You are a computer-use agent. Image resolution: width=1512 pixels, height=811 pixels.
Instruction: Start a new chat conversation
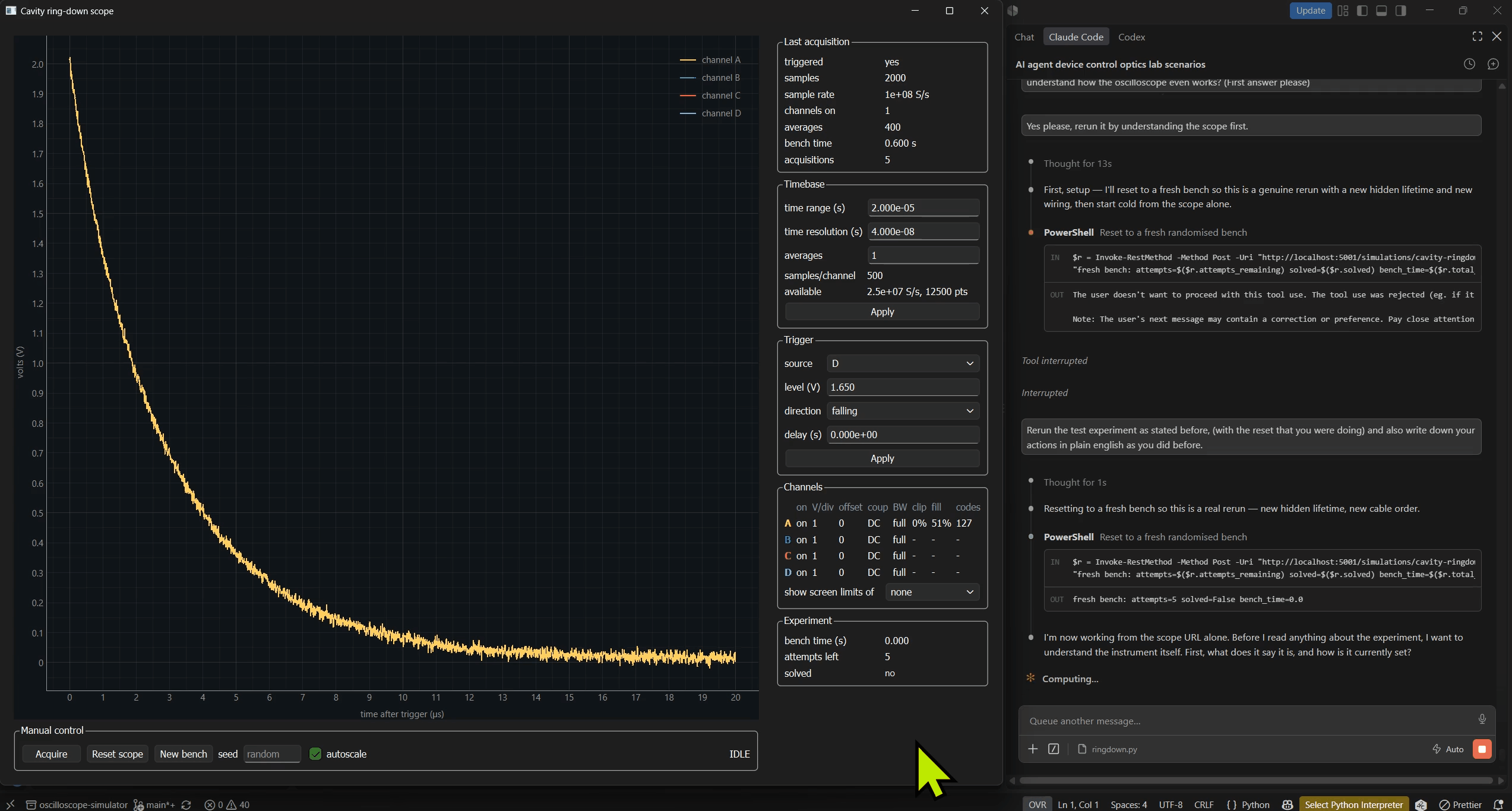1493,64
